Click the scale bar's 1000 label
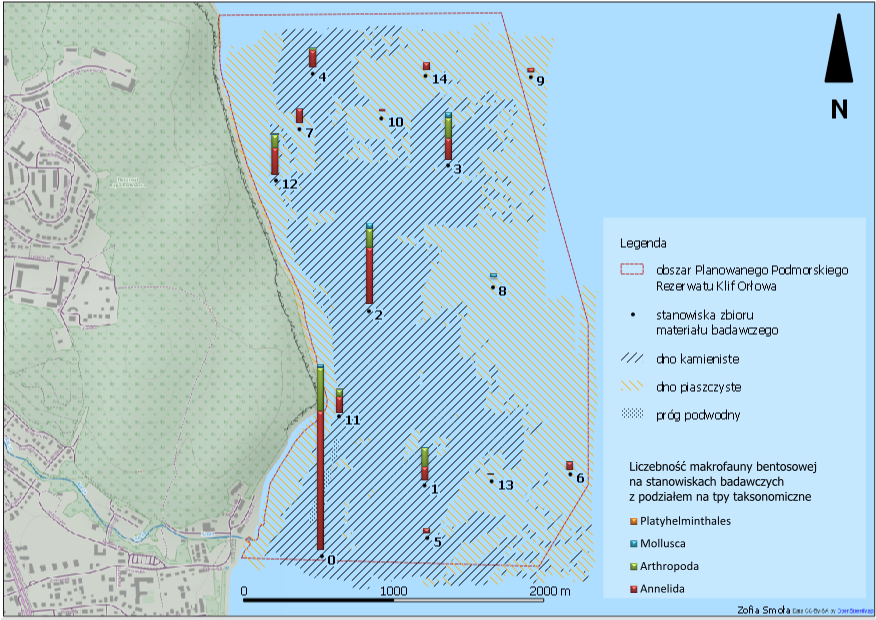 (x=394, y=591)
